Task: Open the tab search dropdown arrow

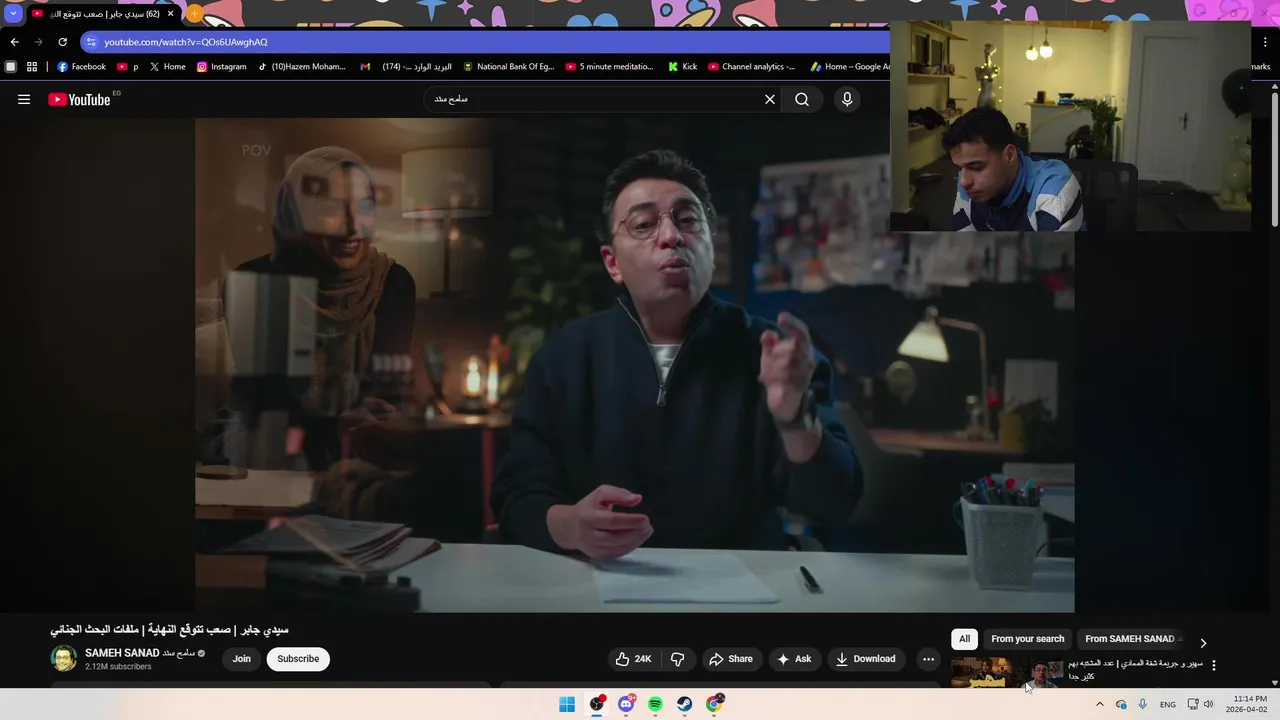Action: [x=13, y=14]
